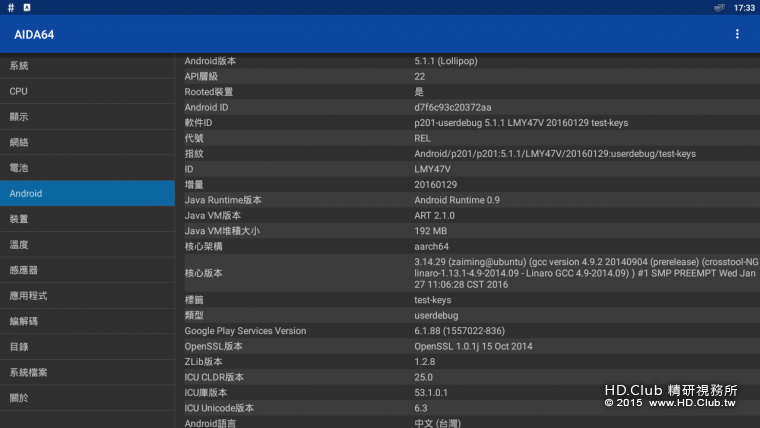This screenshot has height=428, width=760.
Task: Open the CPU section in sidebar
Action: pyautogui.click(x=87, y=91)
